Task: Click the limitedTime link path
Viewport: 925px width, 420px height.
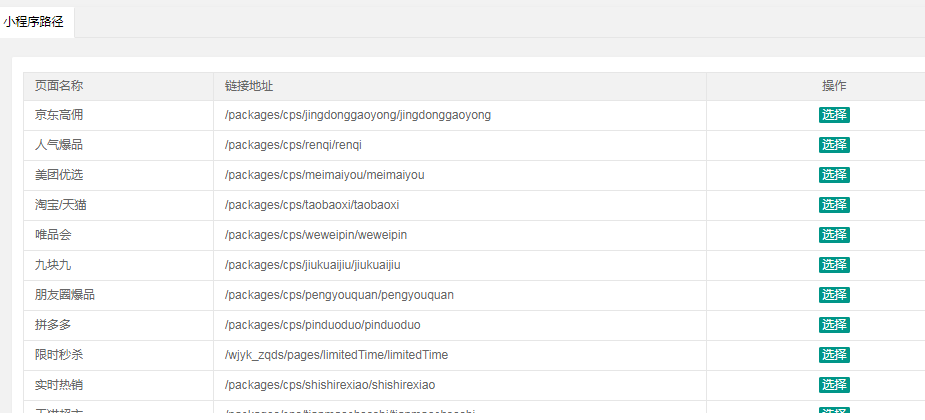Action: click(x=336, y=355)
